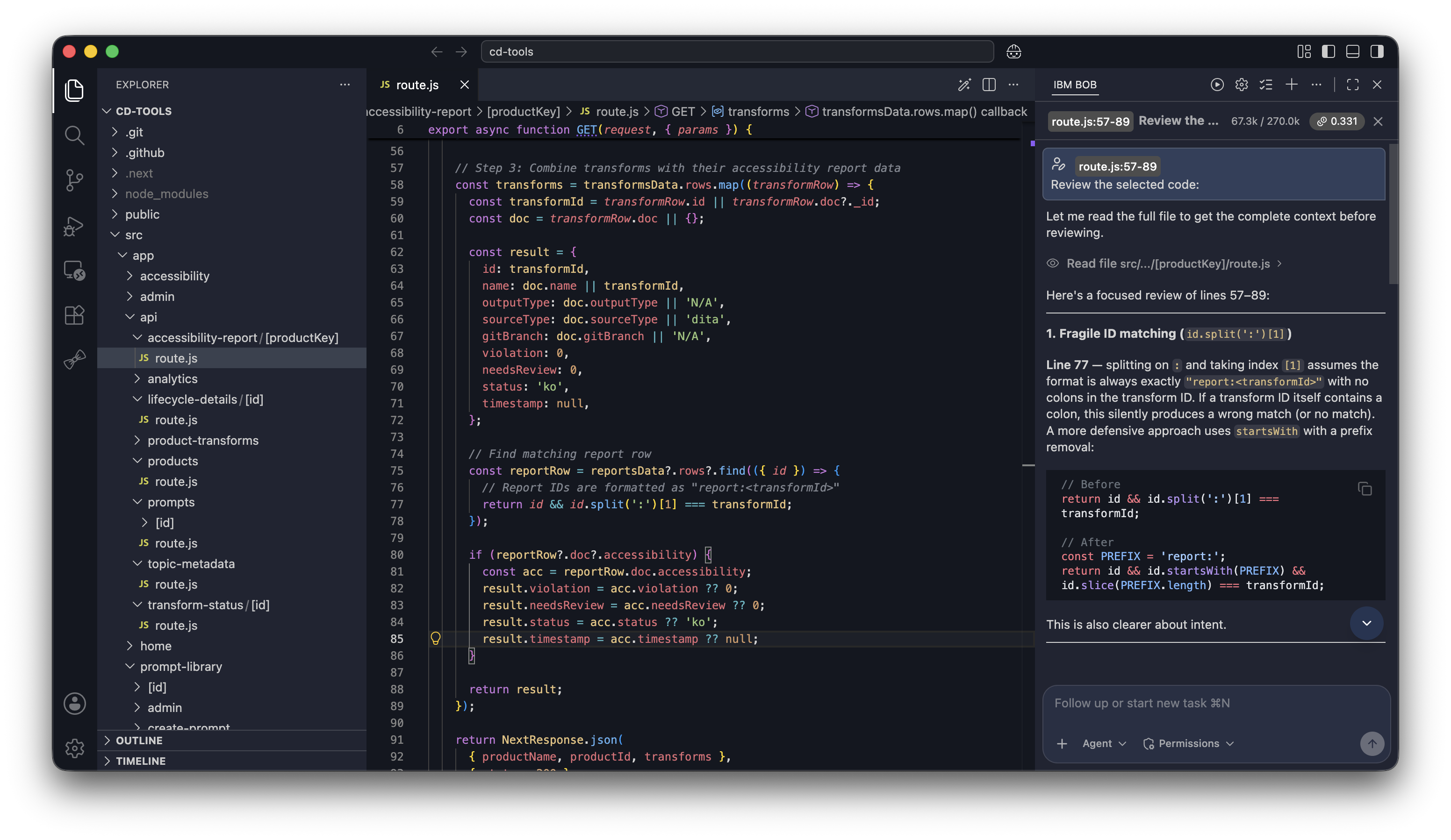Open the Search view in activity bar
The image size is (1451, 840).
pyautogui.click(x=74, y=135)
